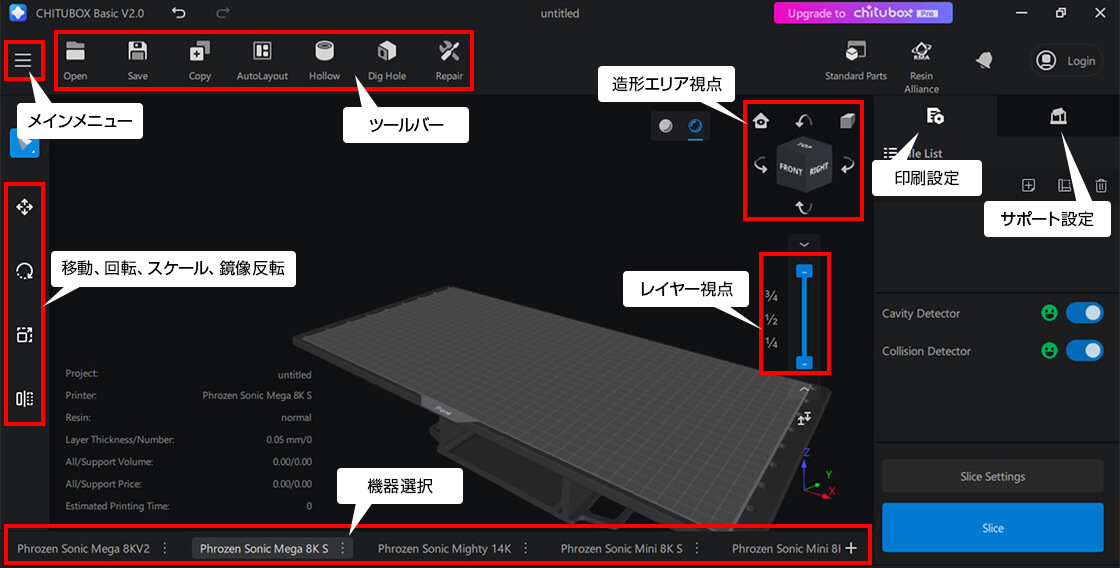Image resolution: width=1120 pixels, height=568 pixels.
Task: Select the Scale tool in left sidebar
Action: click(x=24, y=334)
